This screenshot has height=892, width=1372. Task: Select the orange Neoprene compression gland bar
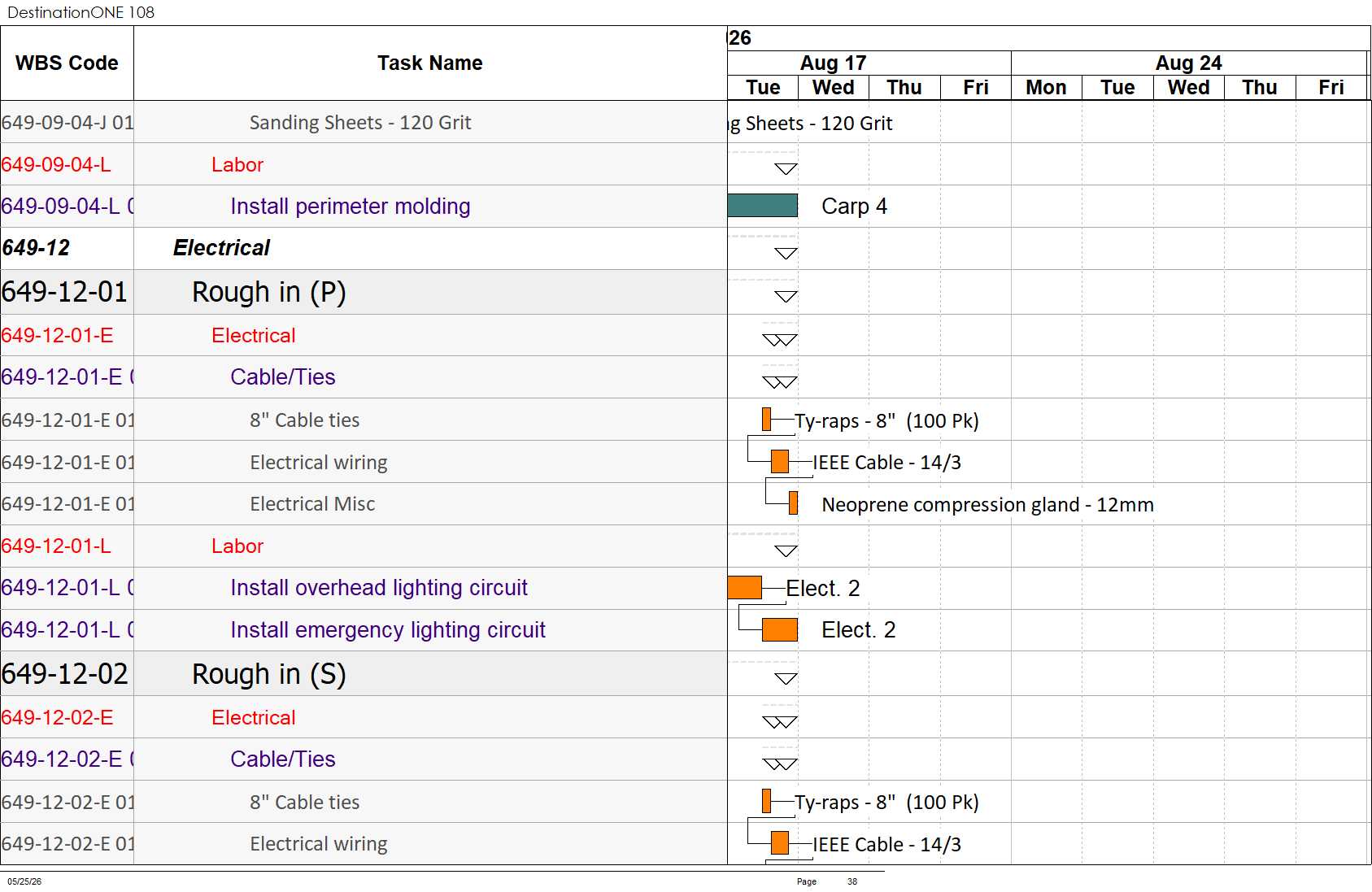[793, 503]
